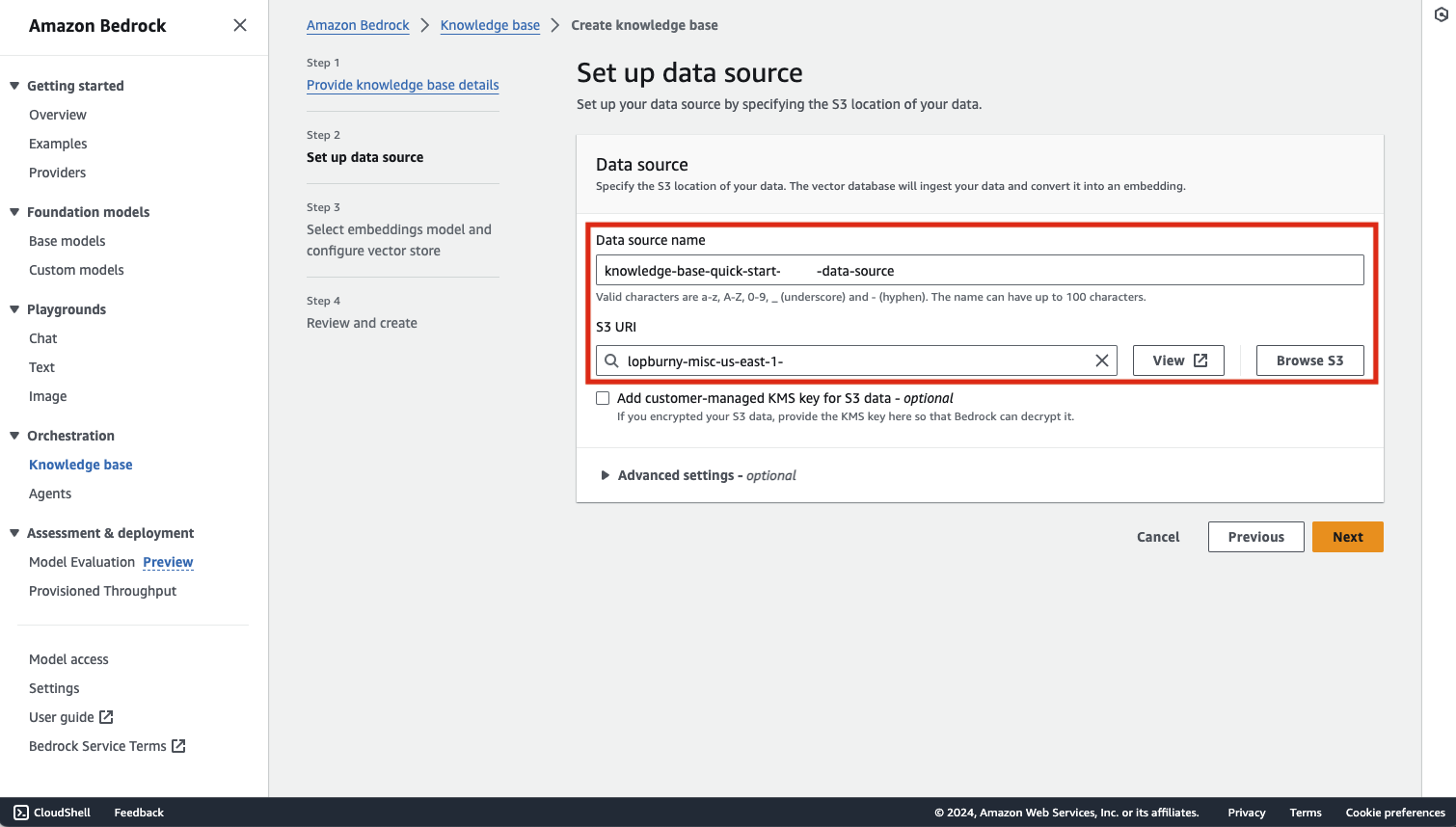Open User guide via its external link icon

106,716
